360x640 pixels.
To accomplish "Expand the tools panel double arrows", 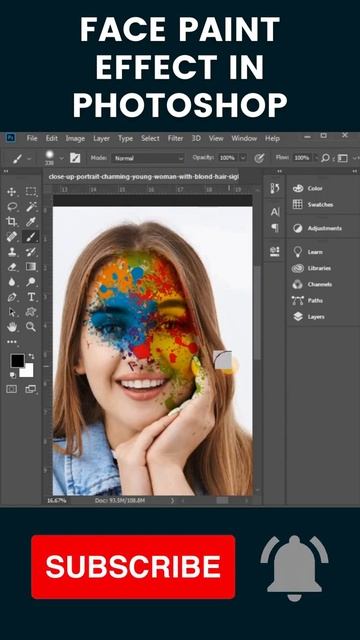I will (6, 171).
